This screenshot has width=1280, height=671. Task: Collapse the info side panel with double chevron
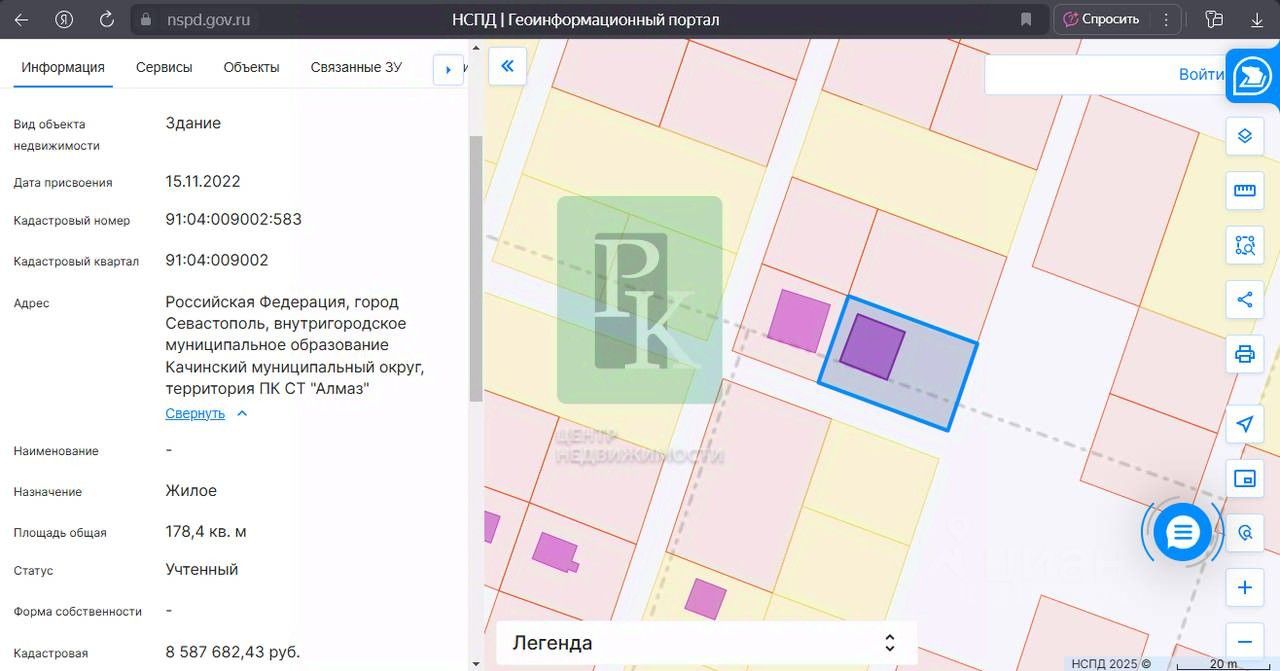tap(507, 66)
